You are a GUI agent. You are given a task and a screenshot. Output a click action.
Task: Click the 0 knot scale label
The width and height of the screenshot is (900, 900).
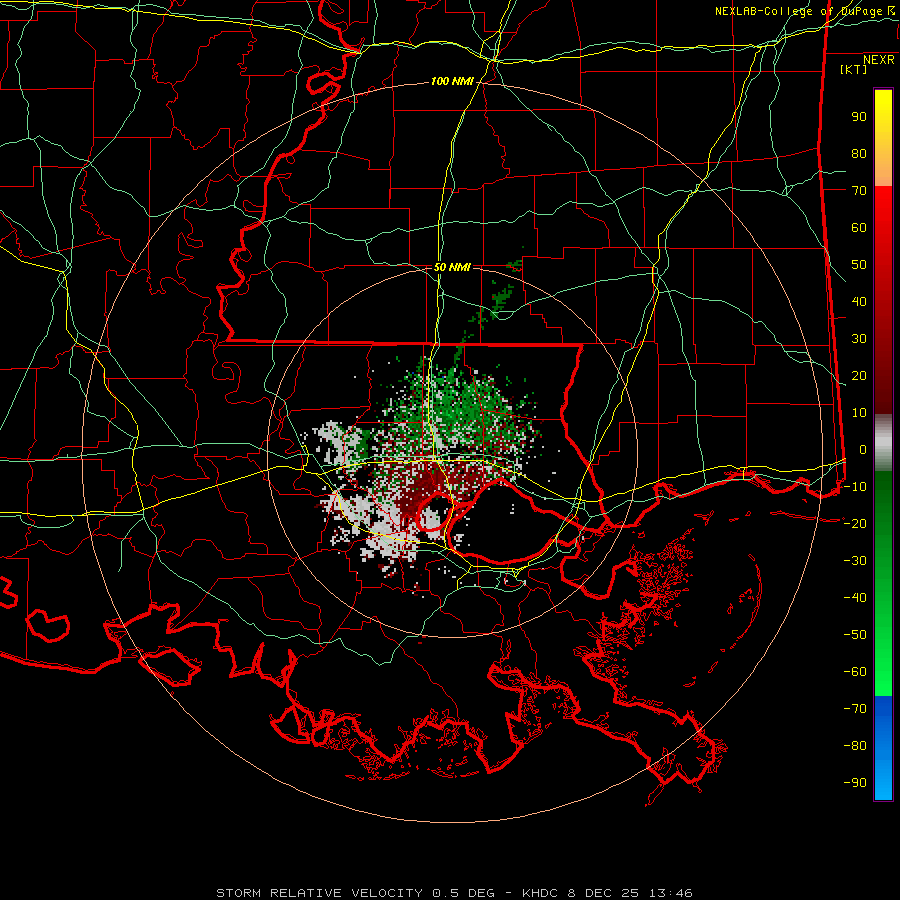coord(863,450)
